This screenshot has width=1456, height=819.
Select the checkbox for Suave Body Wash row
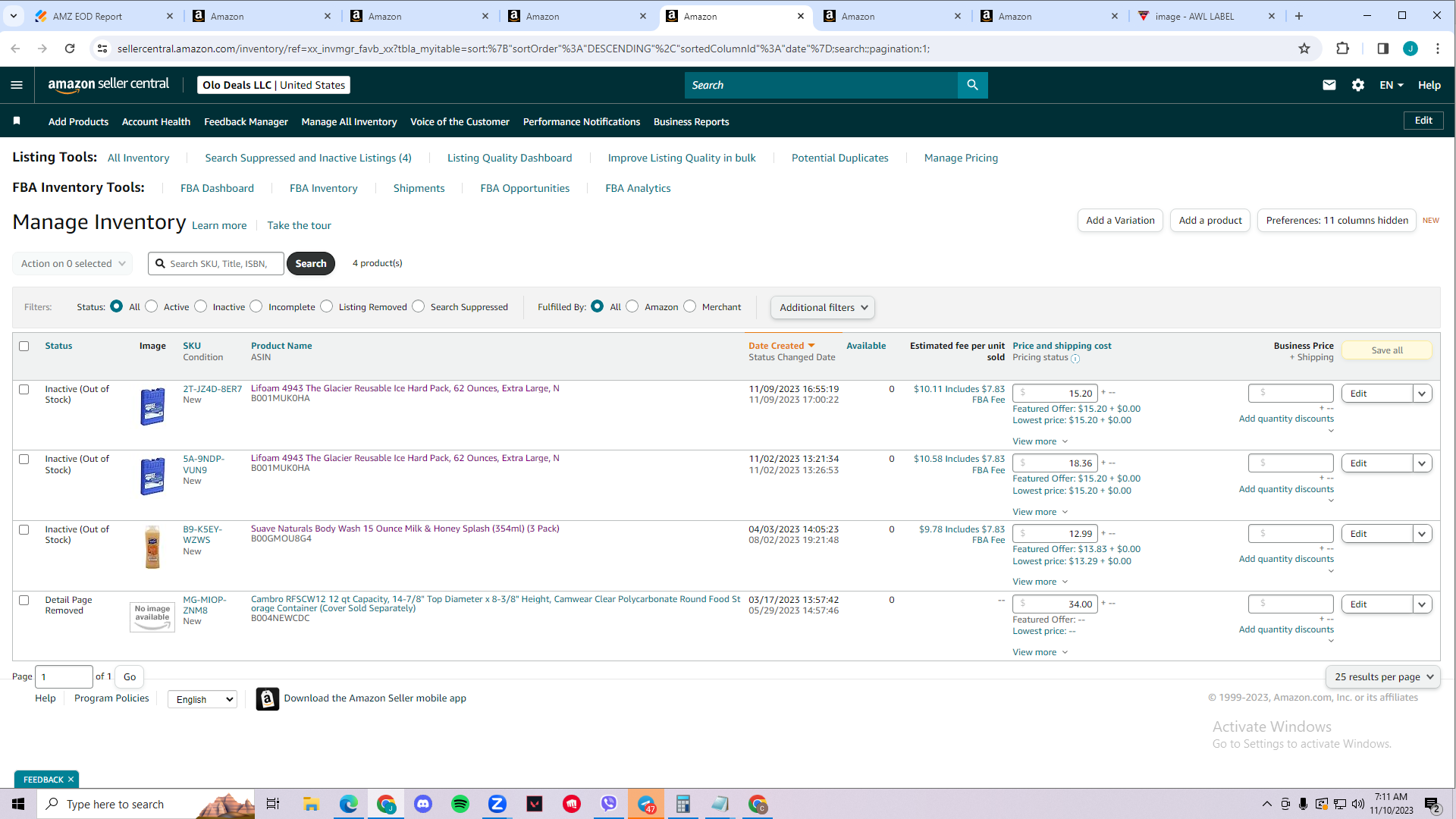(x=24, y=530)
